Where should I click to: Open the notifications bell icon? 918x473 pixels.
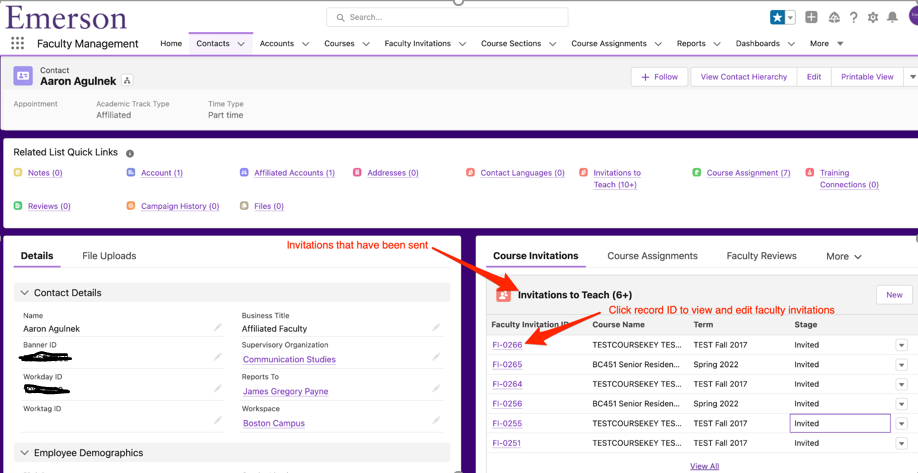892,18
